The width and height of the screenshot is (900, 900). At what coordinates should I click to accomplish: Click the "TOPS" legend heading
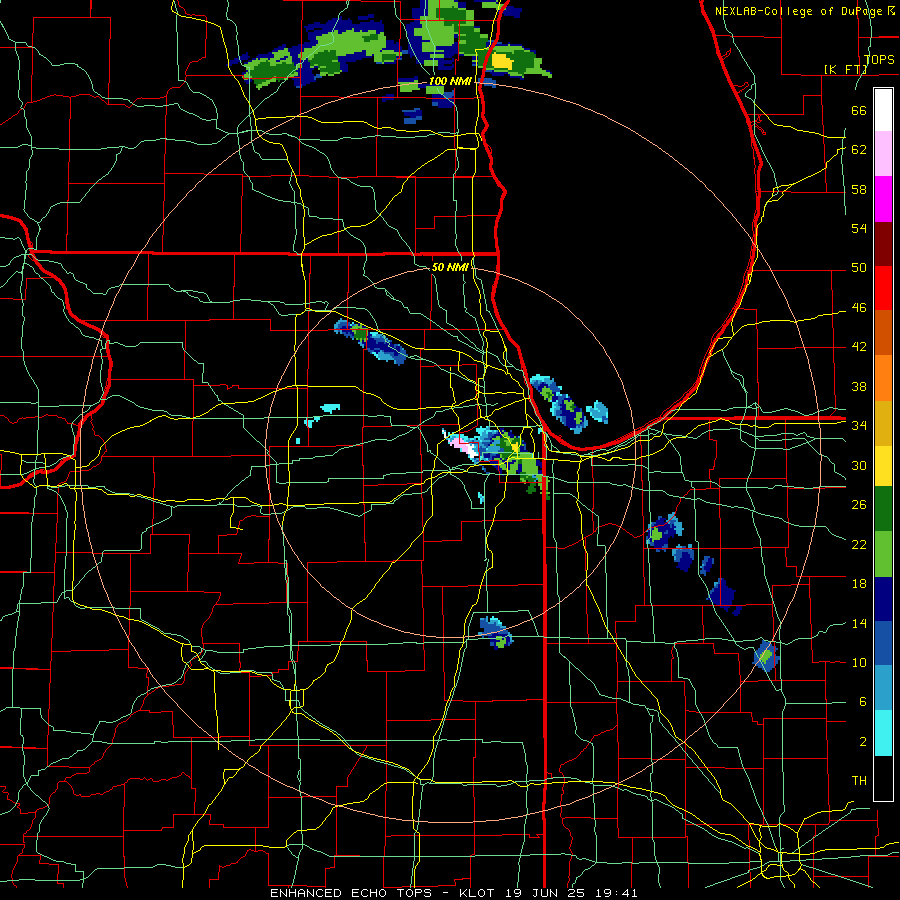tap(878, 59)
